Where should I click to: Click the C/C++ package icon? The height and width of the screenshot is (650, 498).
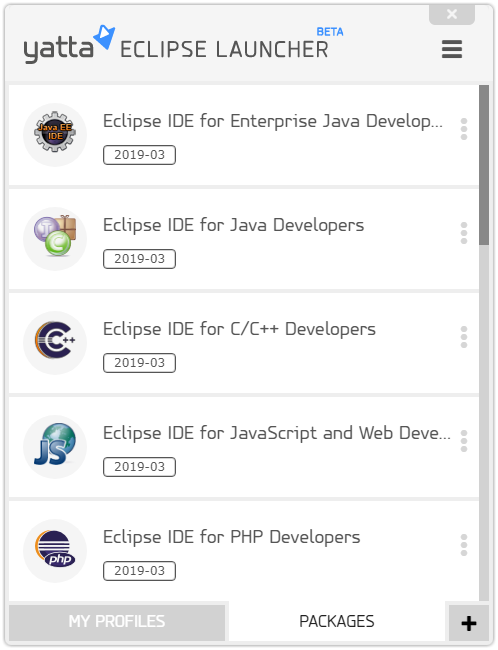click(55, 340)
